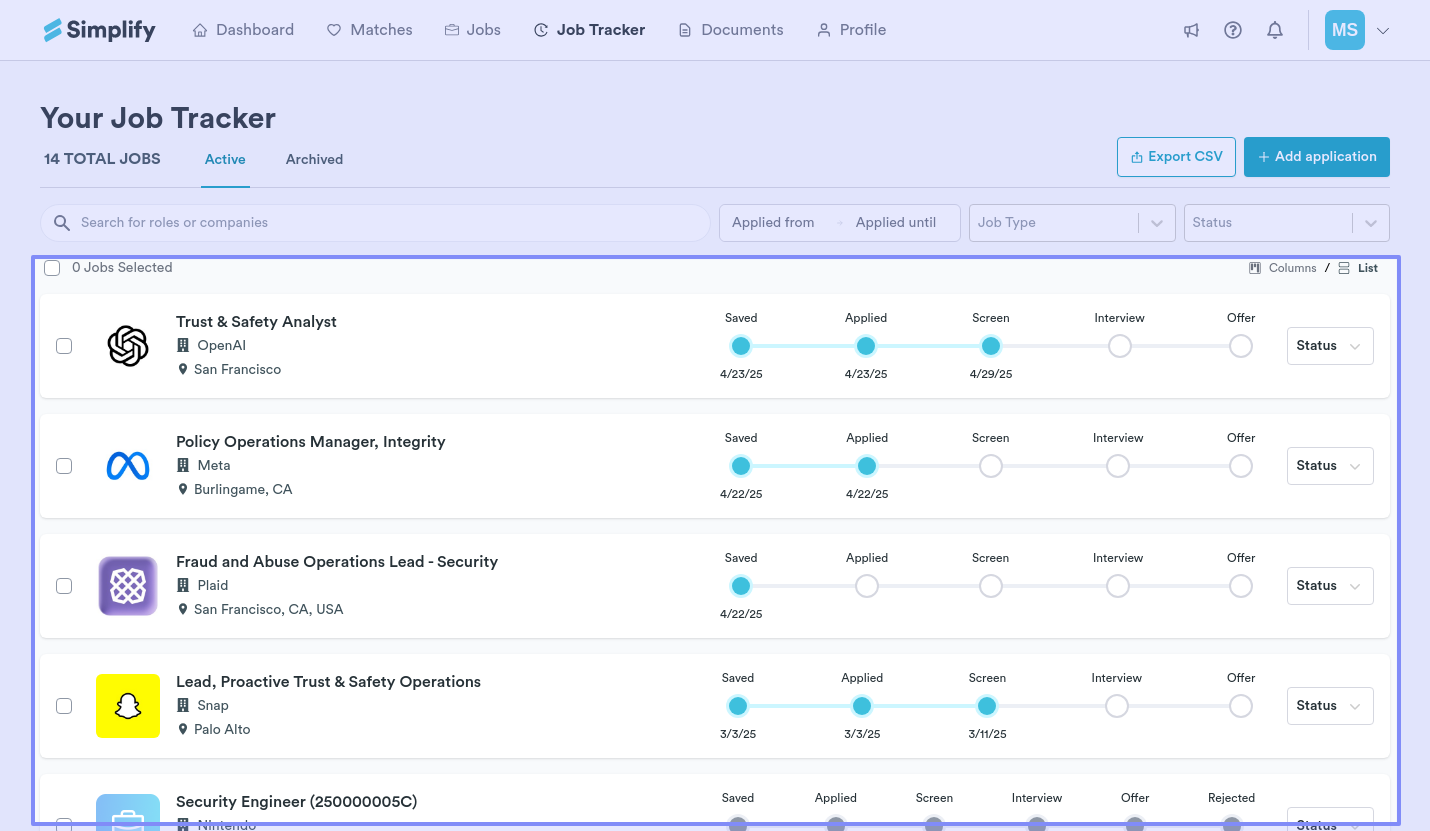Check the Trust & Safety Analyst job
This screenshot has width=1430, height=831.
64,346
